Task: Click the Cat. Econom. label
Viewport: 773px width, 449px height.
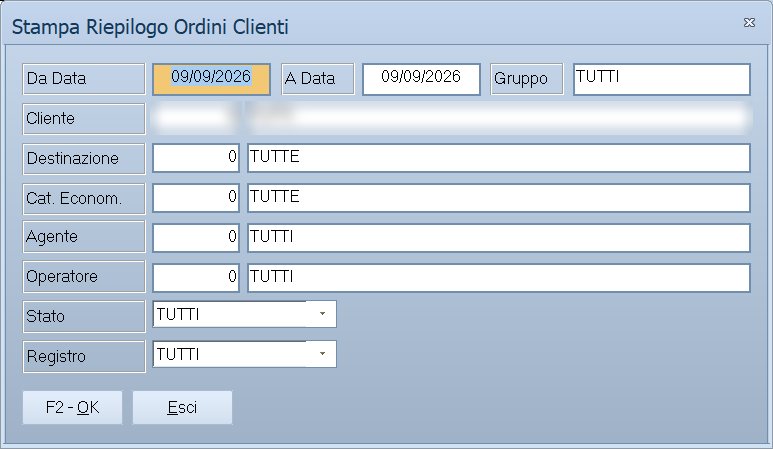Action: (x=84, y=199)
